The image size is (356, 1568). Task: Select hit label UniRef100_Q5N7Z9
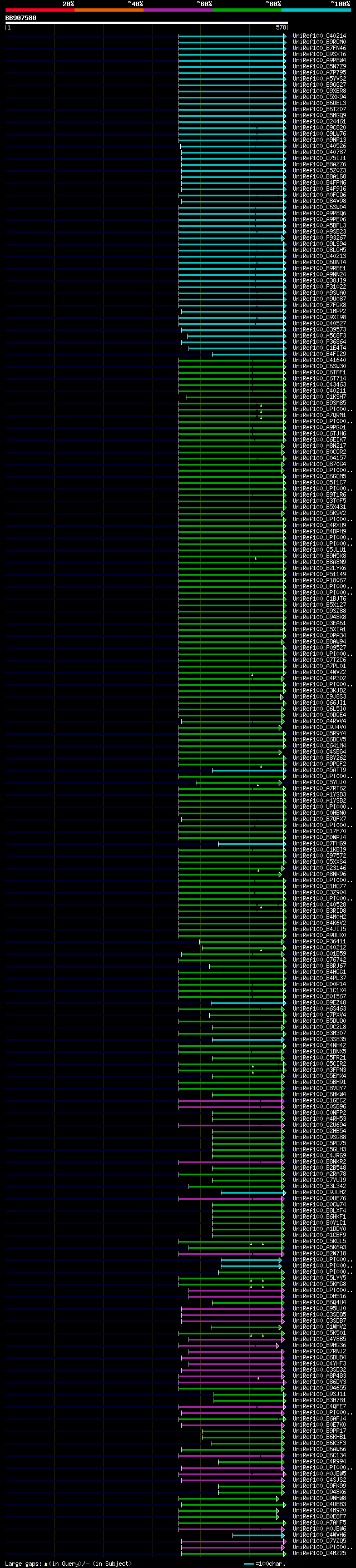tap(319, 66)
